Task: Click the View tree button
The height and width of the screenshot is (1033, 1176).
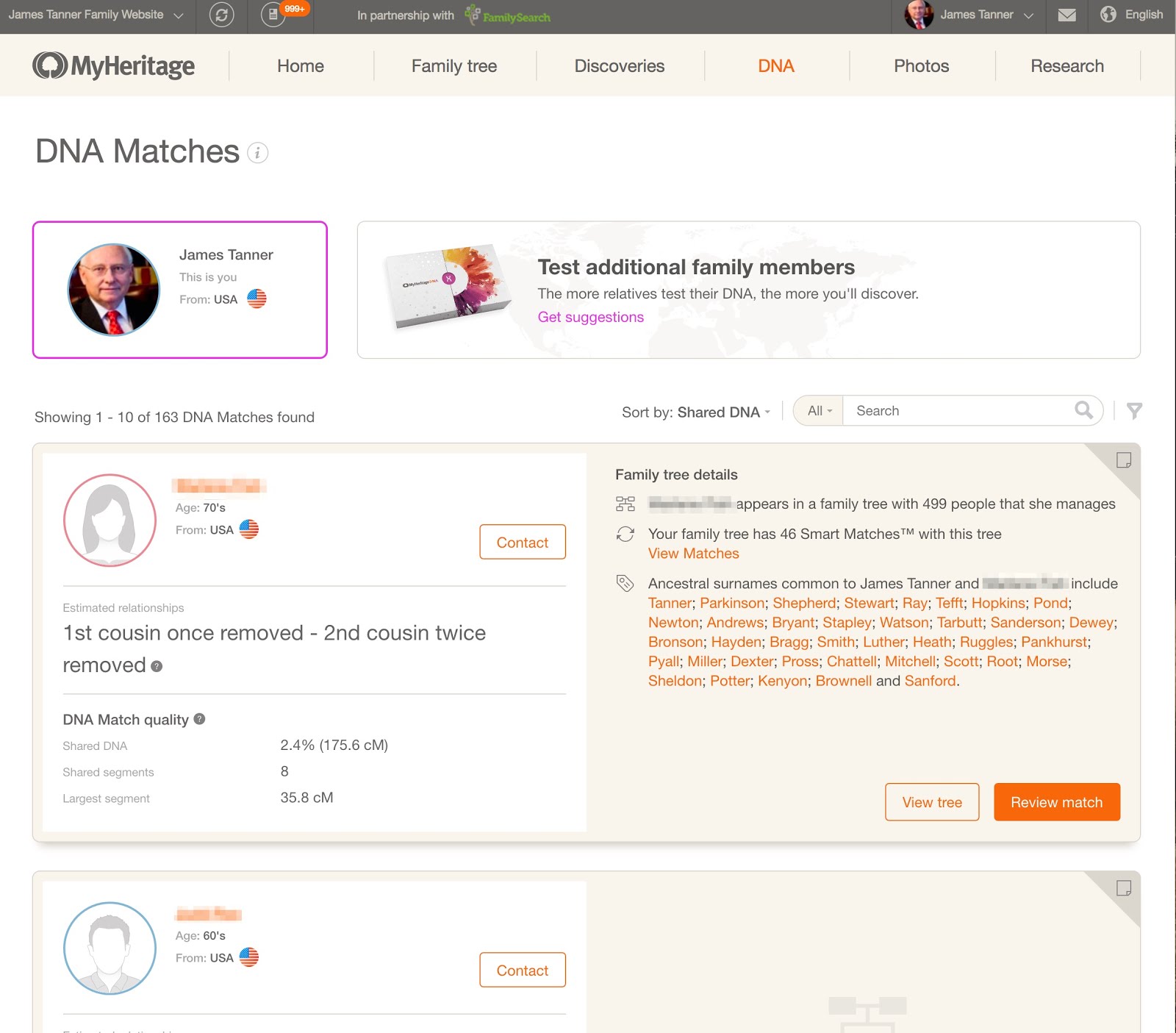Action: (x=932, y=802)
